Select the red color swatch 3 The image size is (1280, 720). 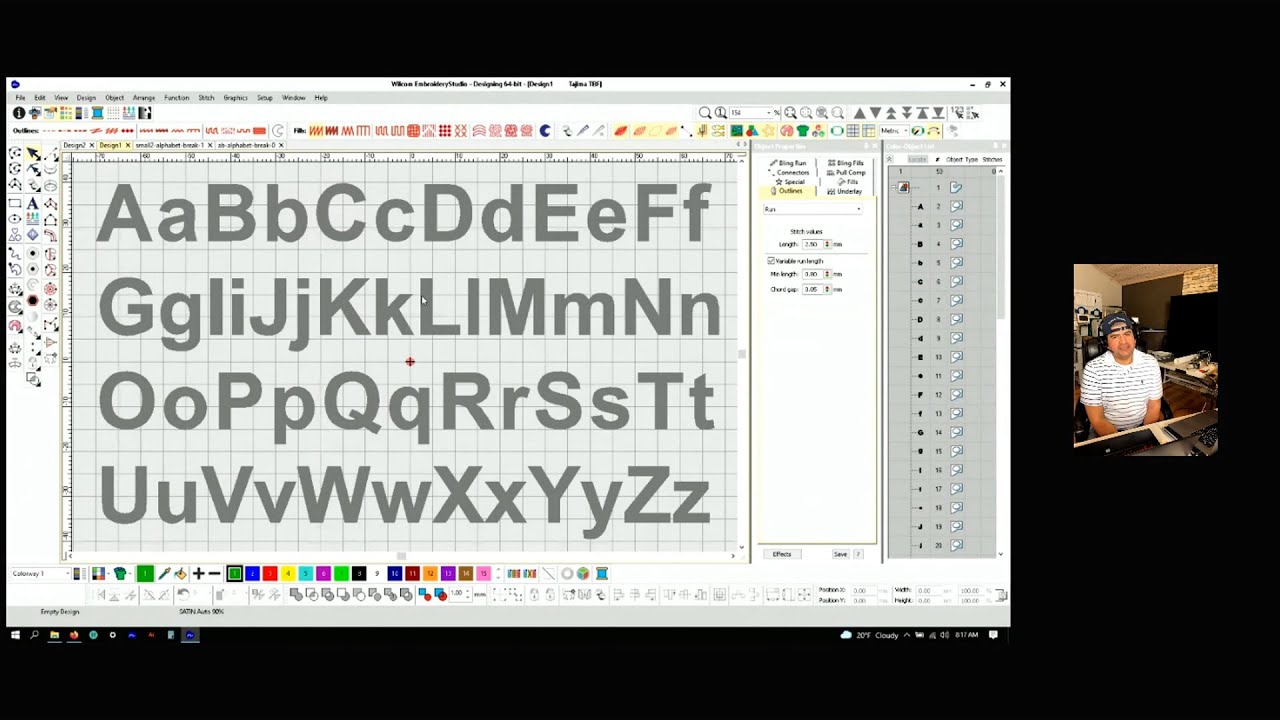click(270, 573)
